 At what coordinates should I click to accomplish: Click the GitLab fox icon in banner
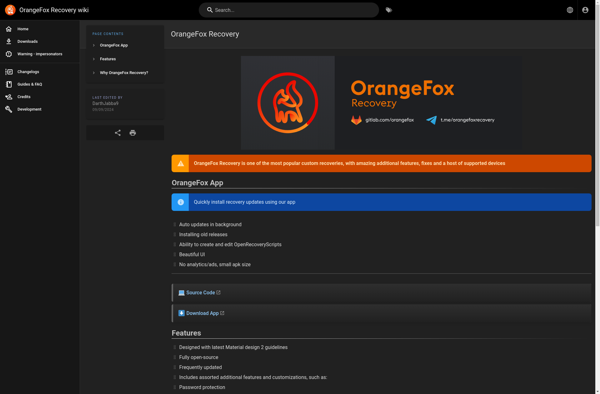pos(356,120)
